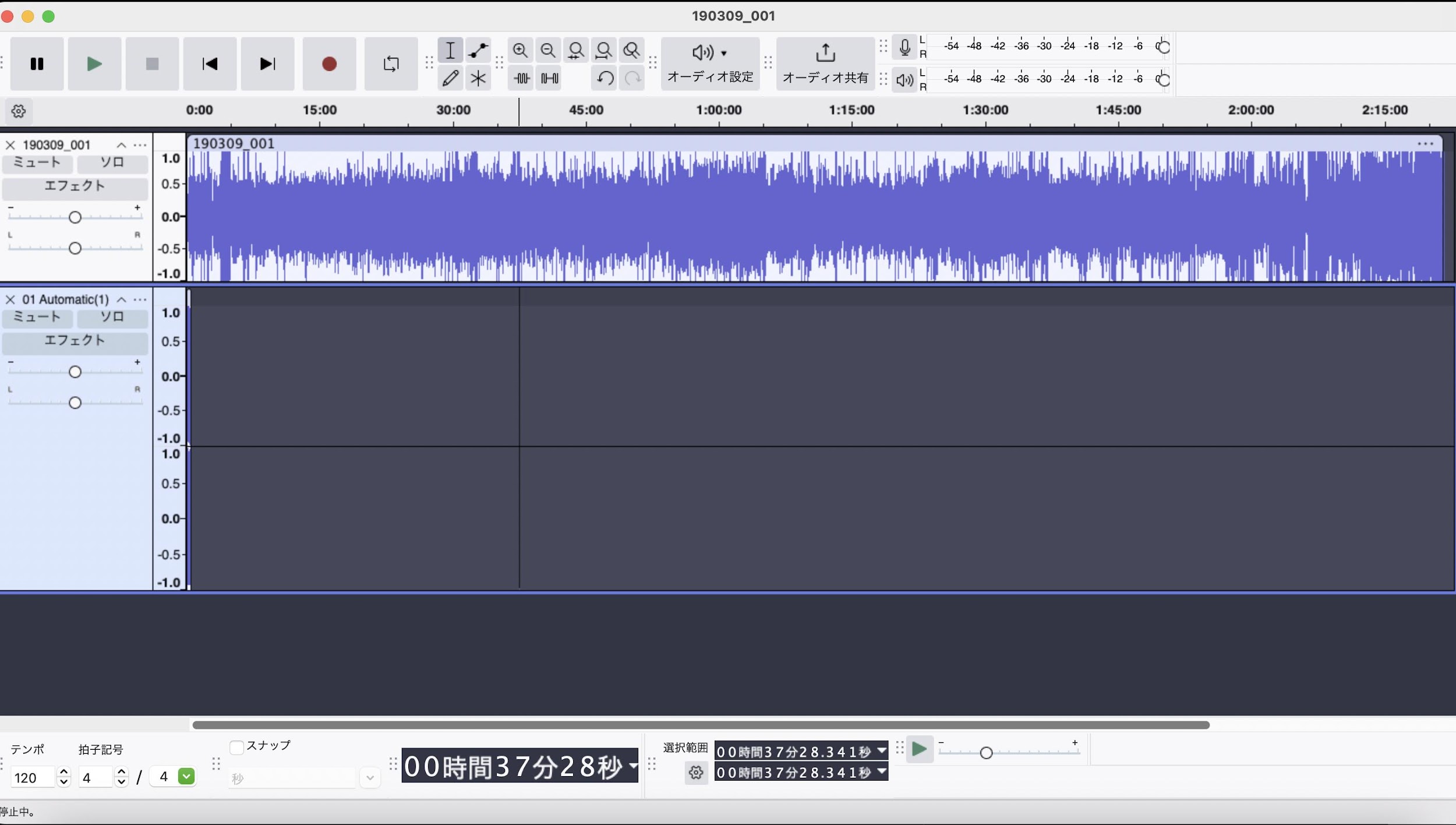Click the playback speed slider
This screenshot has height=825, width=1456.
1009,752
